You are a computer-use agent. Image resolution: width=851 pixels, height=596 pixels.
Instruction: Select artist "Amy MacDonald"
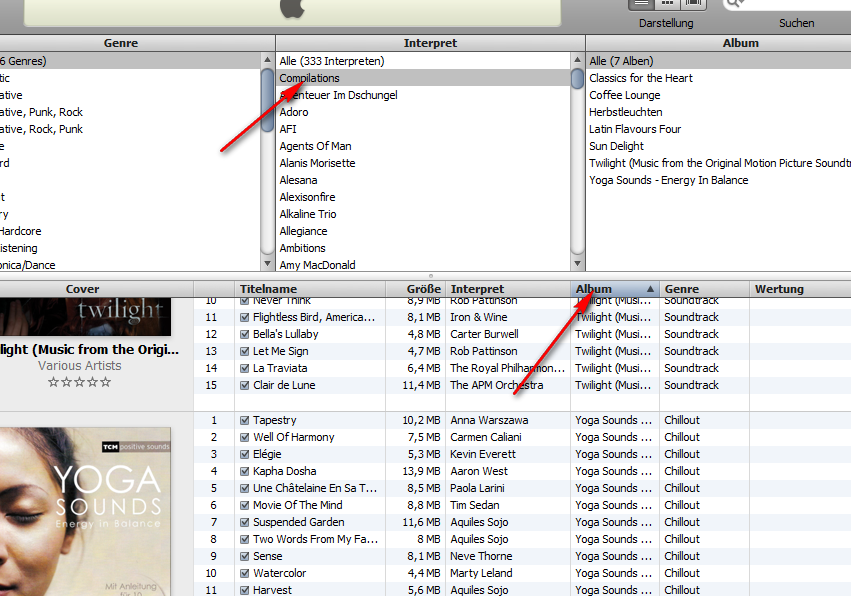(423, 265)
